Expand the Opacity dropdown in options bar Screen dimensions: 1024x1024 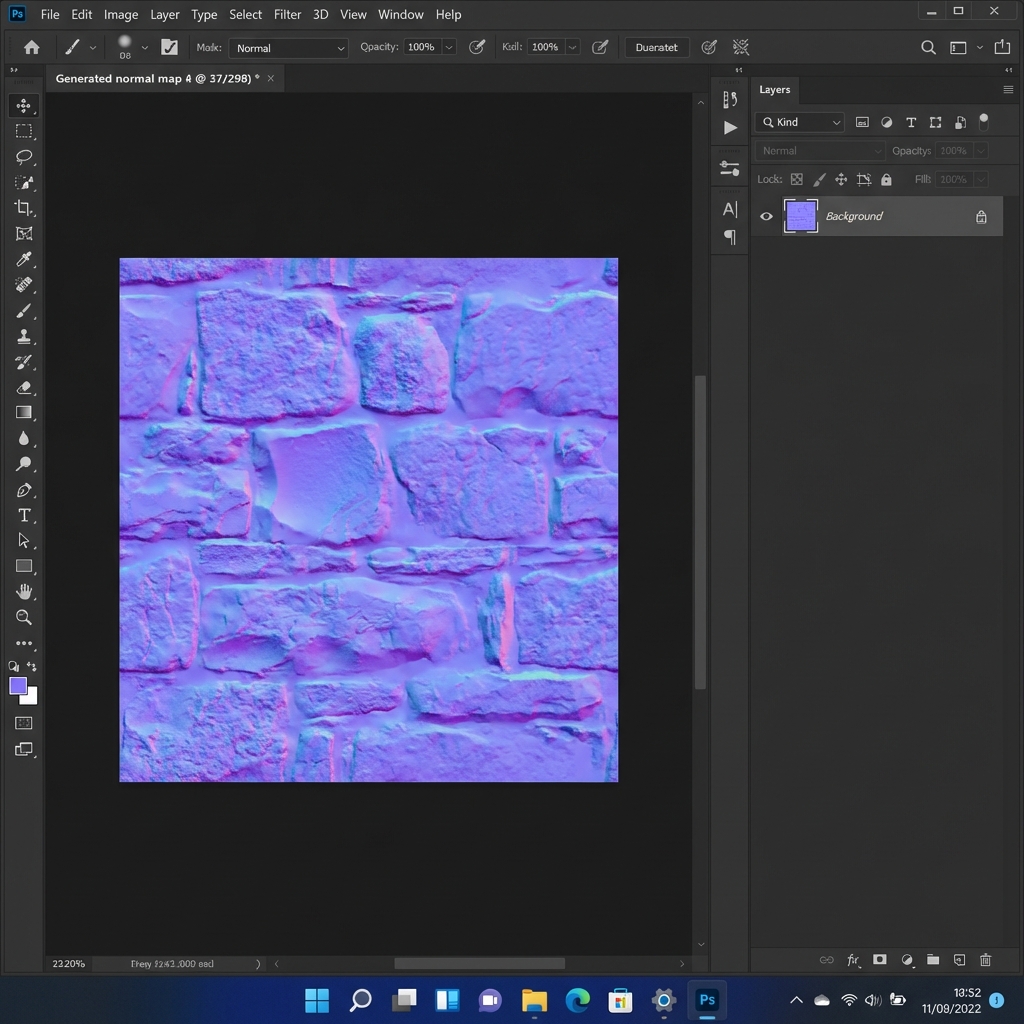click(447, 46)
